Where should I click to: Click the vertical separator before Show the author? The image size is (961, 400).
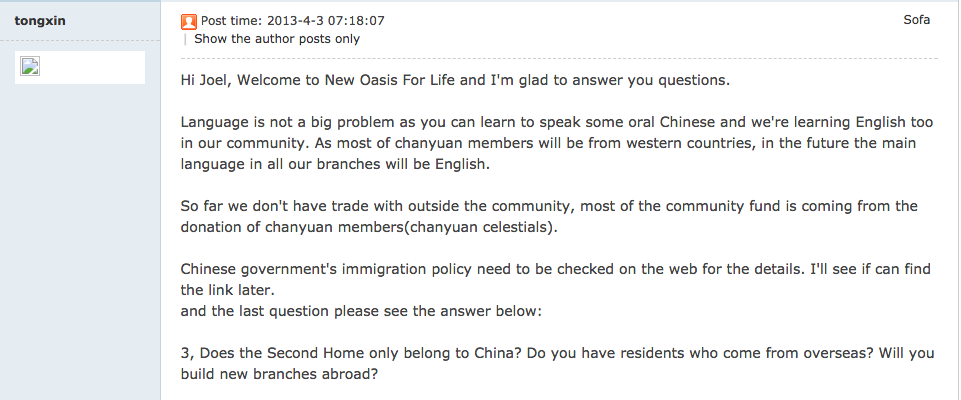[185, 39]
